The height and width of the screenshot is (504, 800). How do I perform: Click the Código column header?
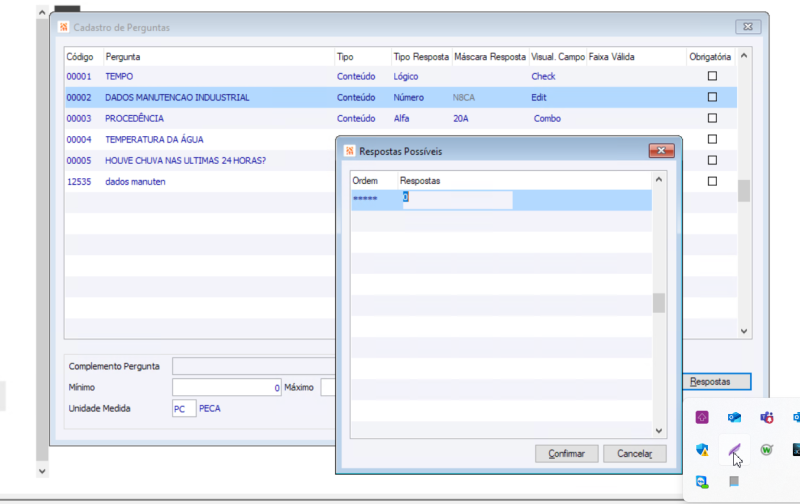pyautogui.click(x=80, y=57)
